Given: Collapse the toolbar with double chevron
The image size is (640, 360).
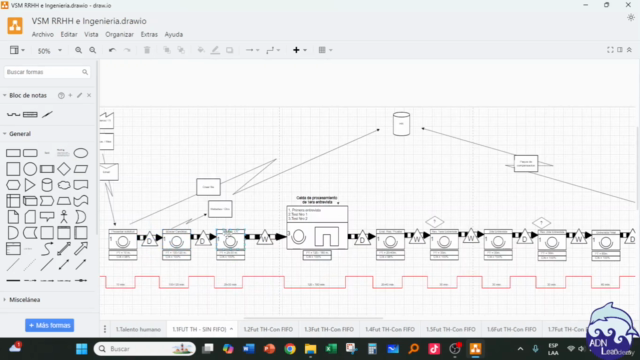Looking at the screenshot, I should [x=629, y=50].
